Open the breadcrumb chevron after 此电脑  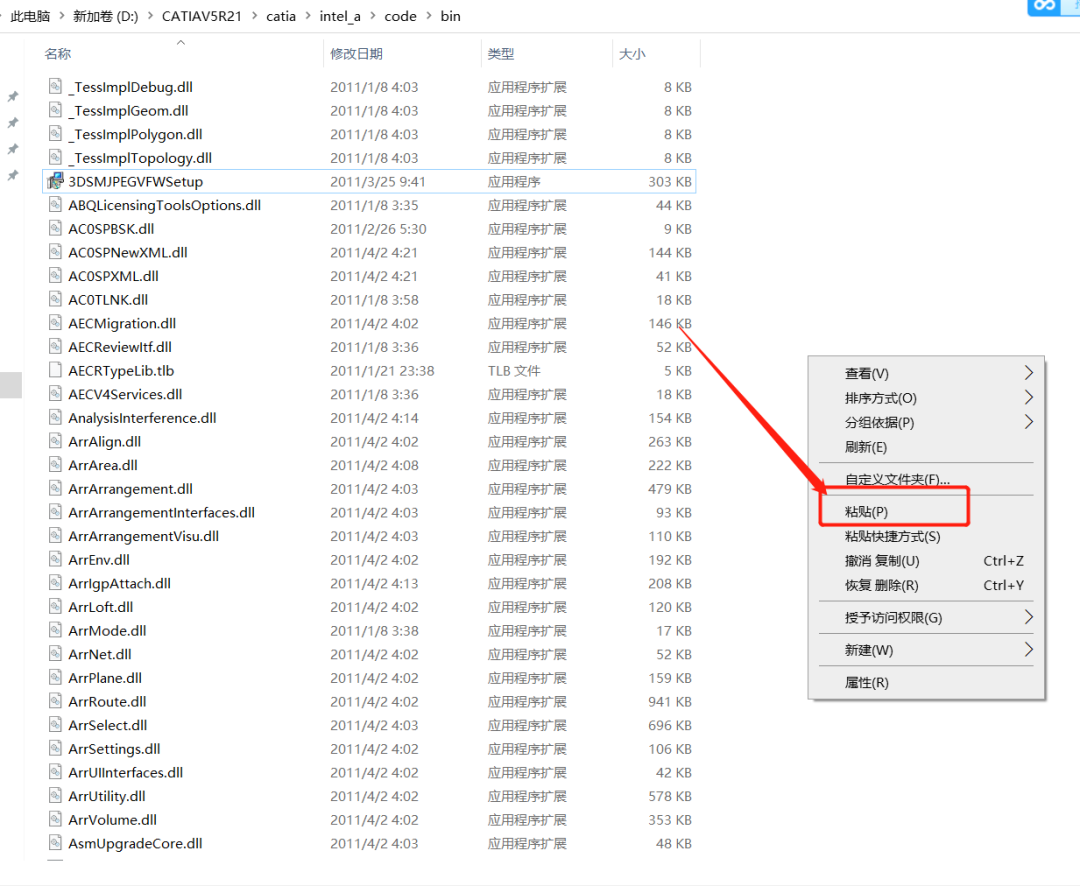62,16
